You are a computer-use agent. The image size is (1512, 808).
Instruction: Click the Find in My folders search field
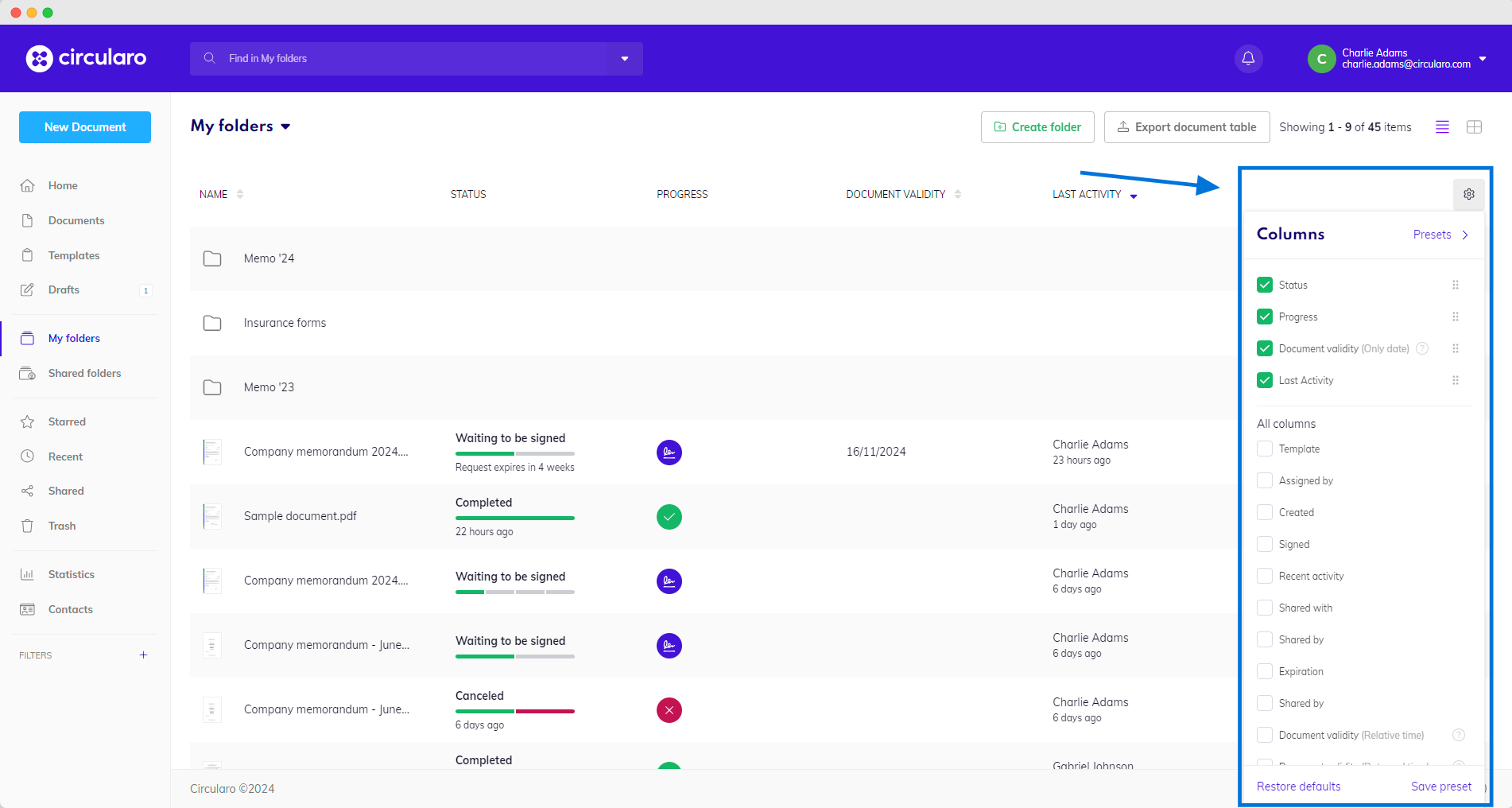click(x=397, y=59)
